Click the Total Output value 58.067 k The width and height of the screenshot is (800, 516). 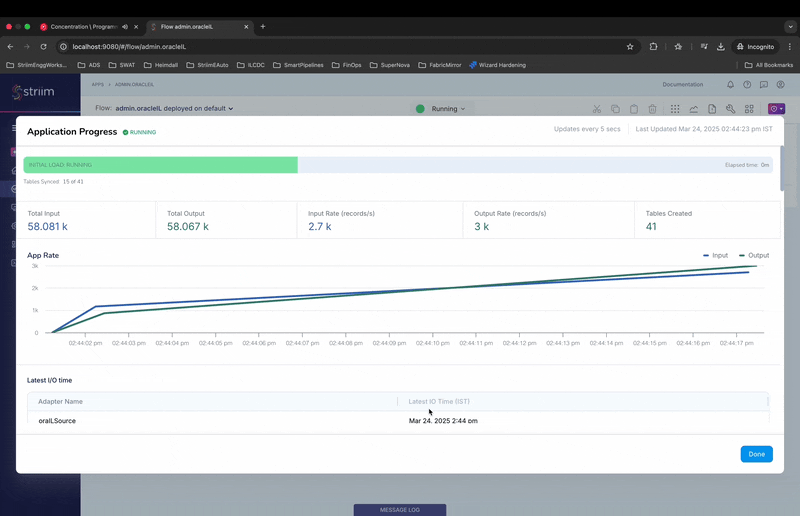(188, 227)
